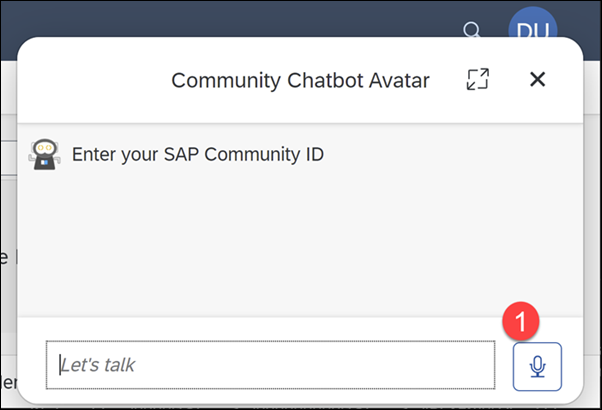Open the DU user profile avatar
The image size is (602, 410).
[533, 24]
